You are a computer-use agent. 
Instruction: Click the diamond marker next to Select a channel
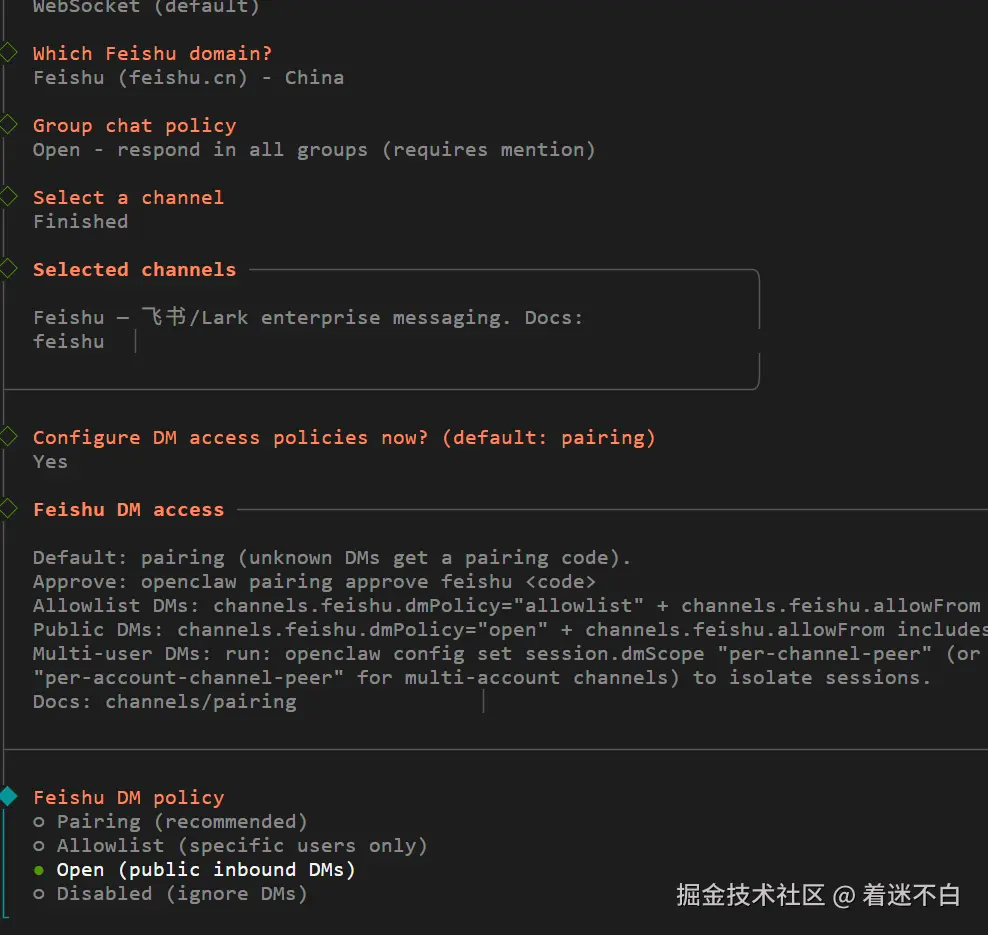coord(8,197)
